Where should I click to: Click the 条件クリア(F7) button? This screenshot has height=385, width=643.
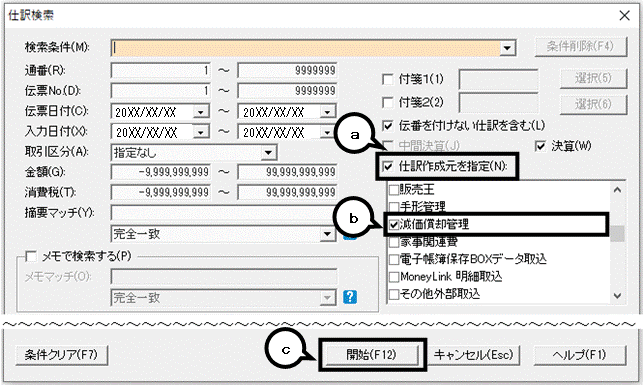(x=62, y=355)
